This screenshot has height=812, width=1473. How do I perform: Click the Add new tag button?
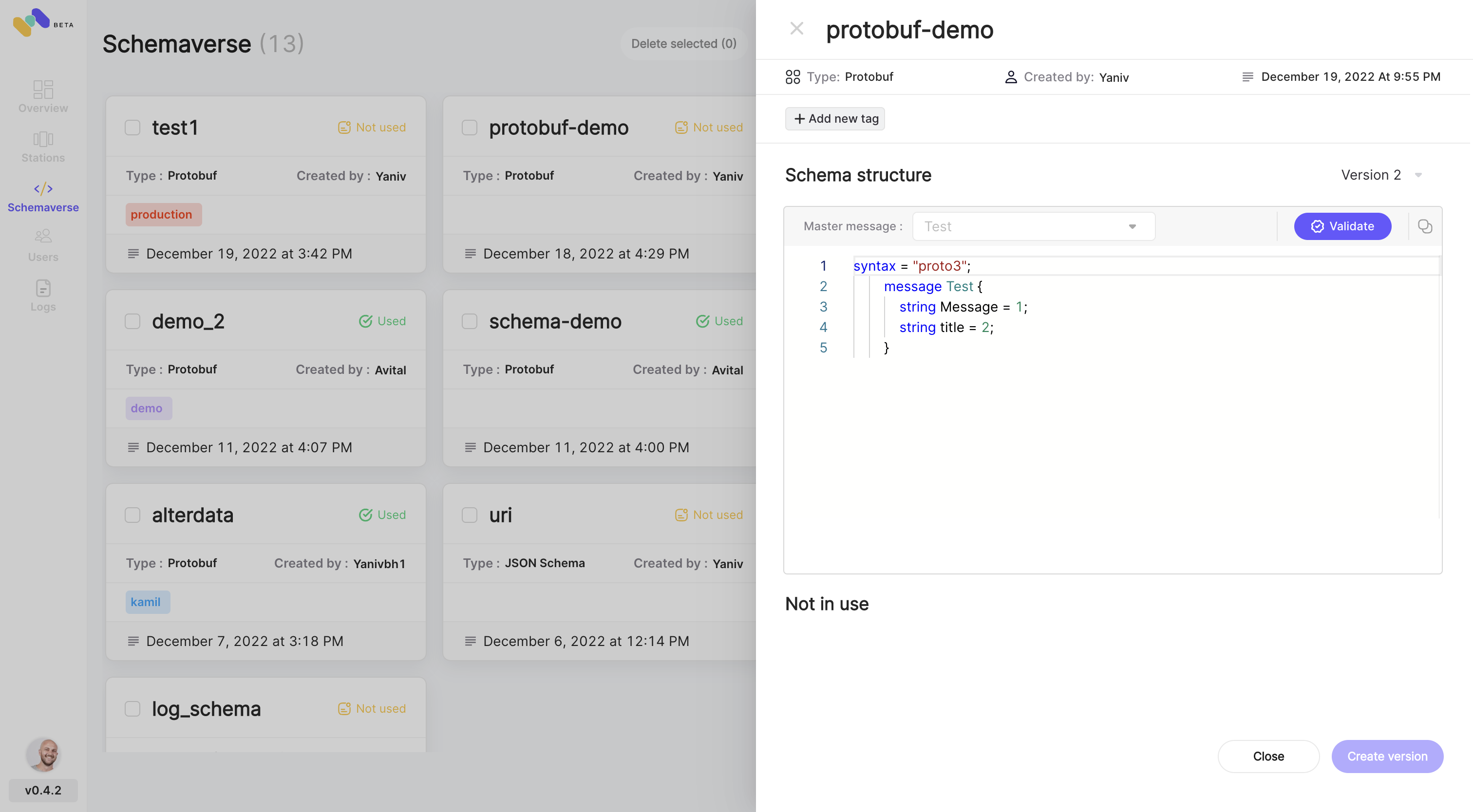point(835,118)
